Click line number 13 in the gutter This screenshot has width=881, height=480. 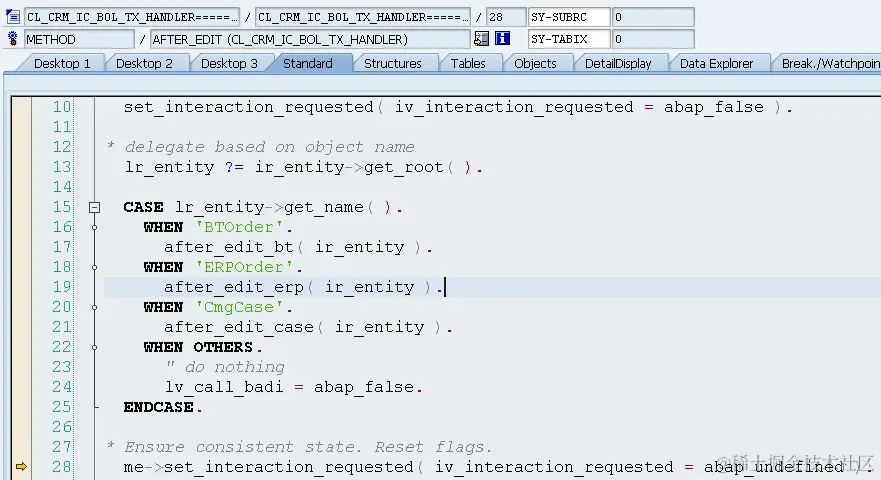coord(62,167)
